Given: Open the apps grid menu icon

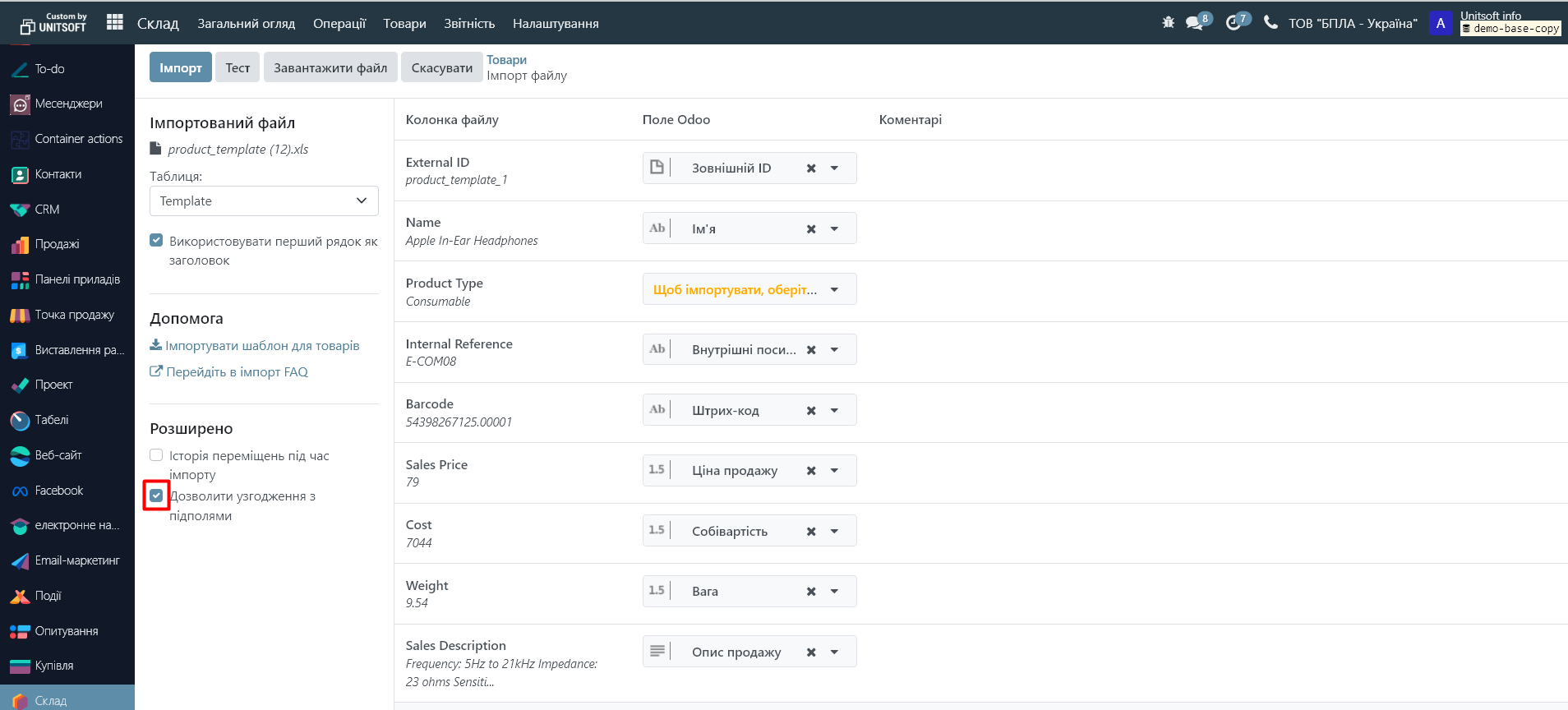Looking at the screenshot, I should coord(115,22).
